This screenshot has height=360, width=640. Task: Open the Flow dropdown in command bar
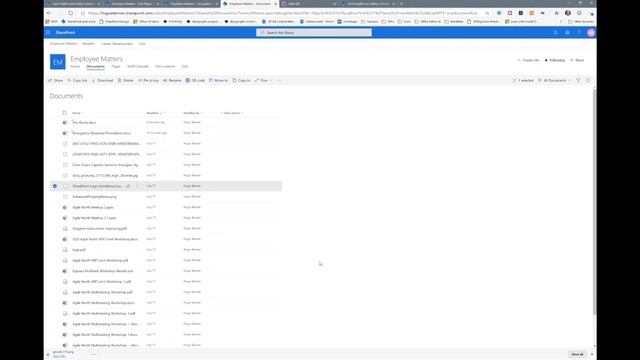coord(263,80)
